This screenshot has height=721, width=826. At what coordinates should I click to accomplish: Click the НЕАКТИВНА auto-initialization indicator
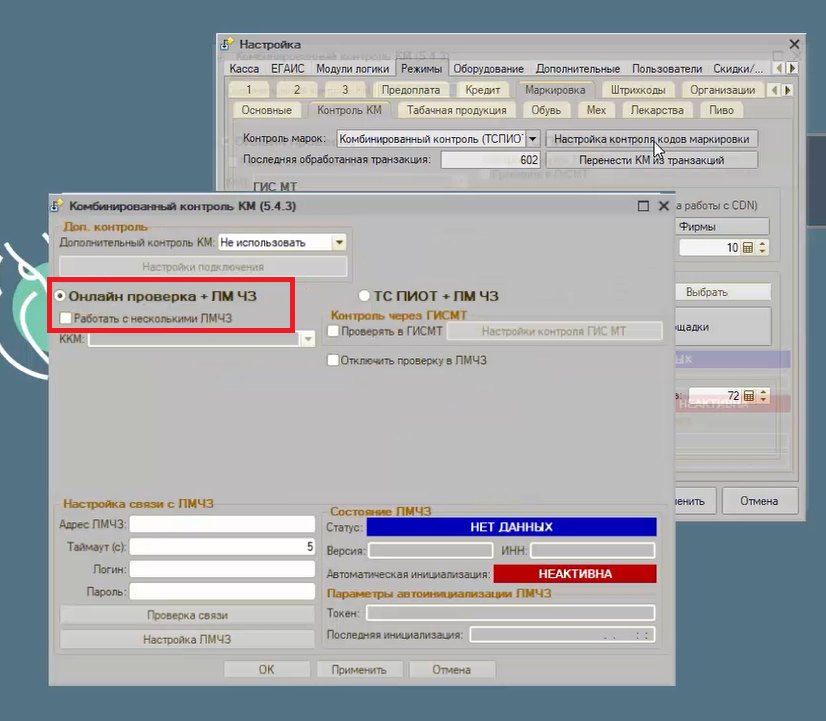(575, 574)
